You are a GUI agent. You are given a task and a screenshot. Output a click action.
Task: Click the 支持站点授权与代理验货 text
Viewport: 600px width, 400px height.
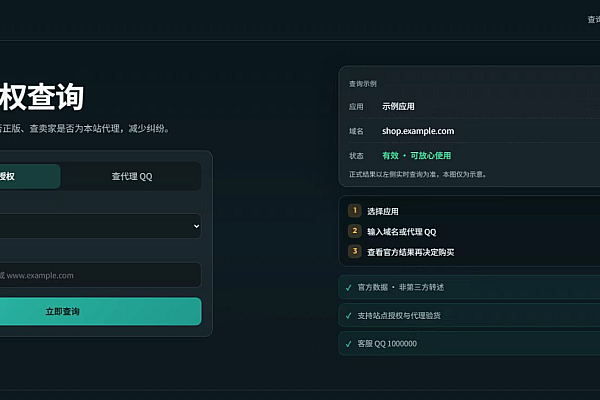pyautogui.click(x=399, y=315)
